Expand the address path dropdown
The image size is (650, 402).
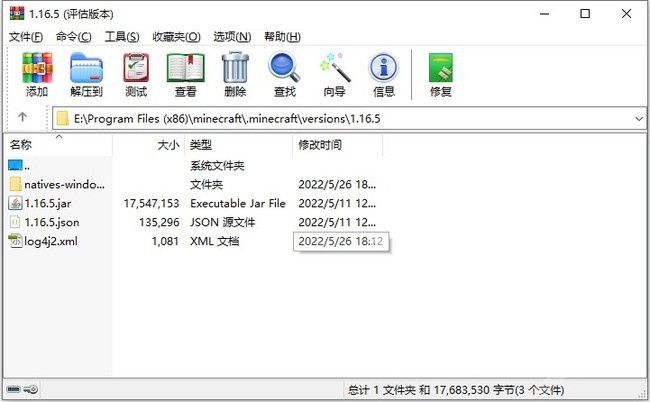coord(639,118)
